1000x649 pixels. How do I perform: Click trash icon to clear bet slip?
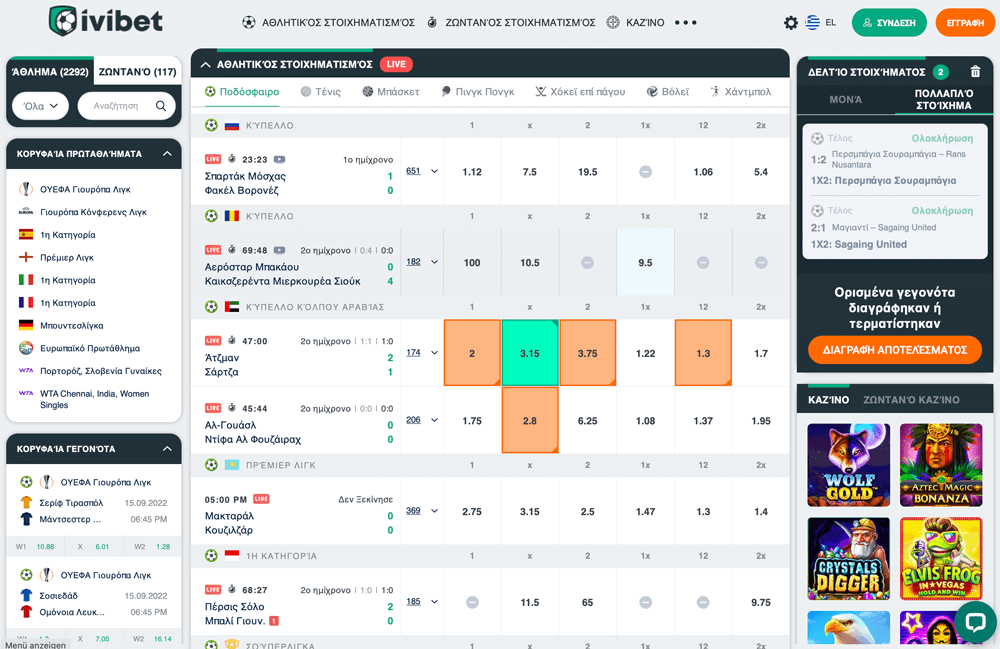point(975,72)
